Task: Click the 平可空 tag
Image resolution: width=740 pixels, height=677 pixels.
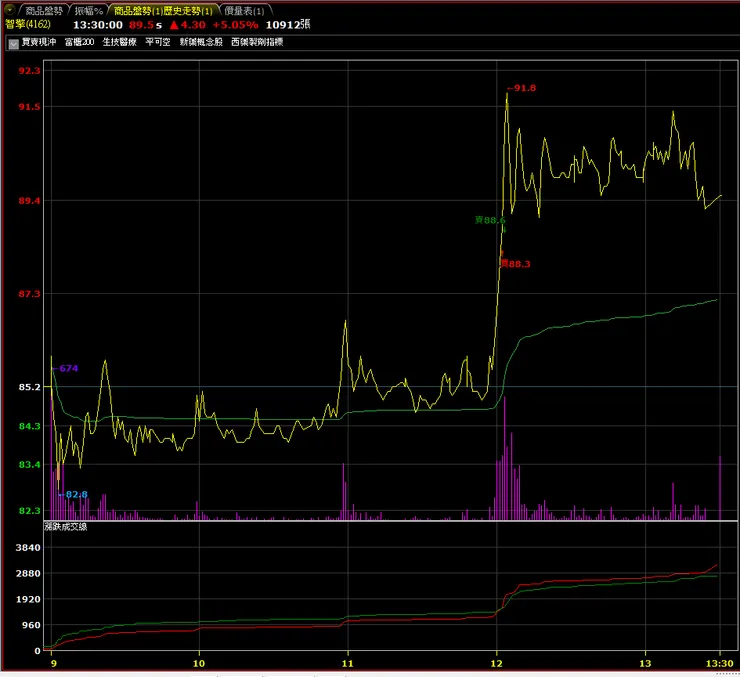Action: pos(158,42)
